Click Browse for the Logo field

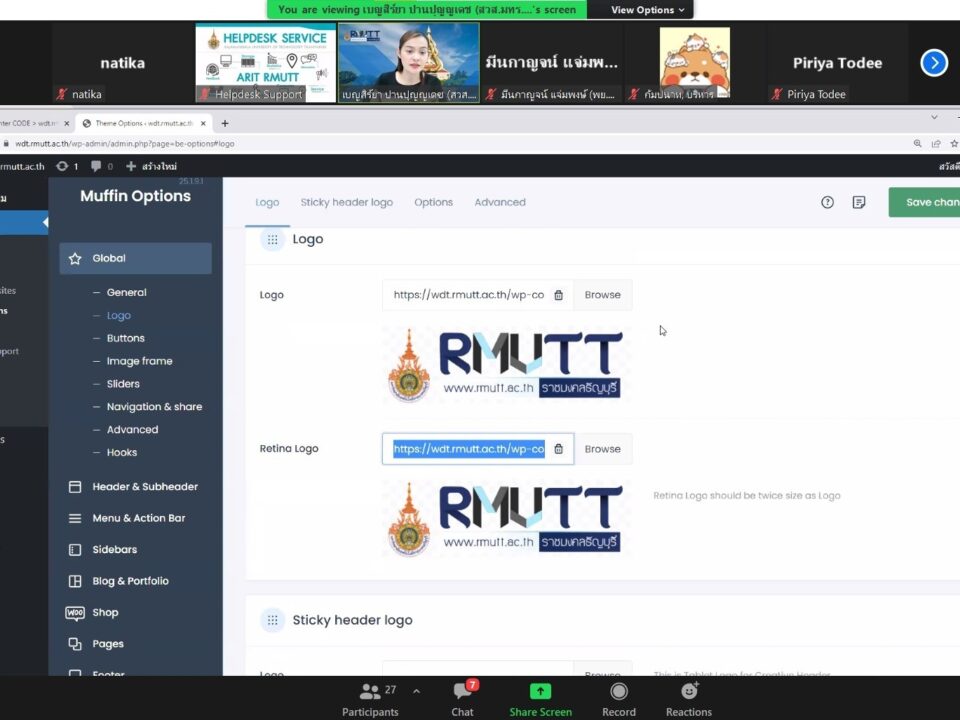click(602, 295)
